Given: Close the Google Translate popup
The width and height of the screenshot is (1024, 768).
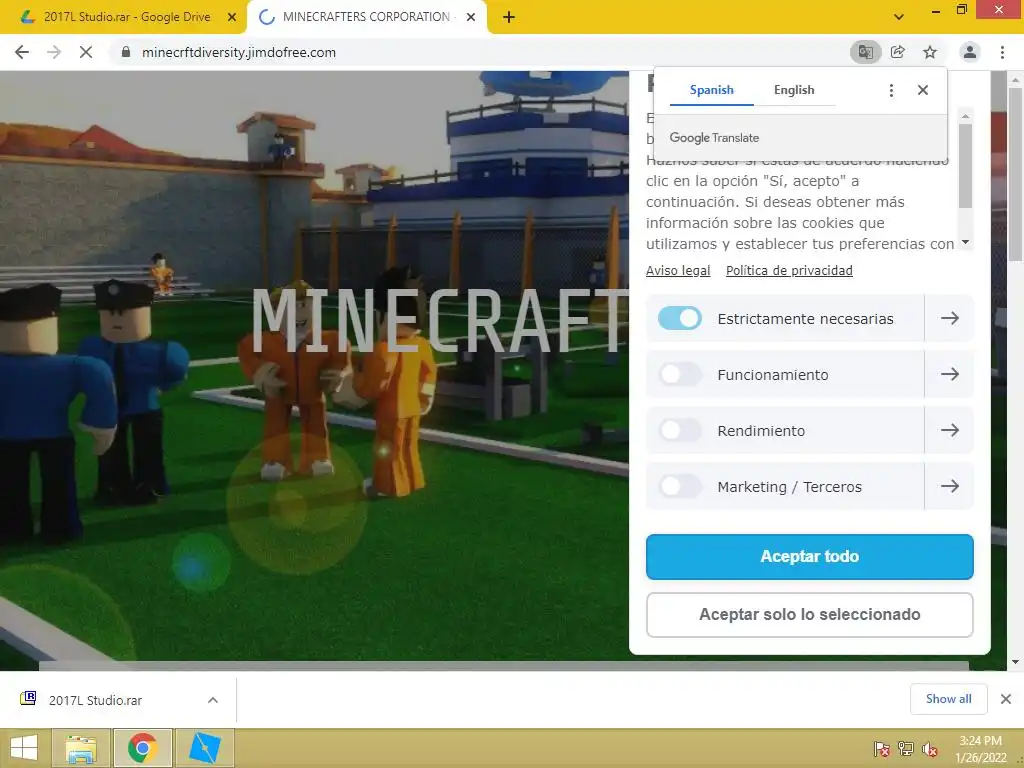Looking at the screenshot, I should 923,90.
